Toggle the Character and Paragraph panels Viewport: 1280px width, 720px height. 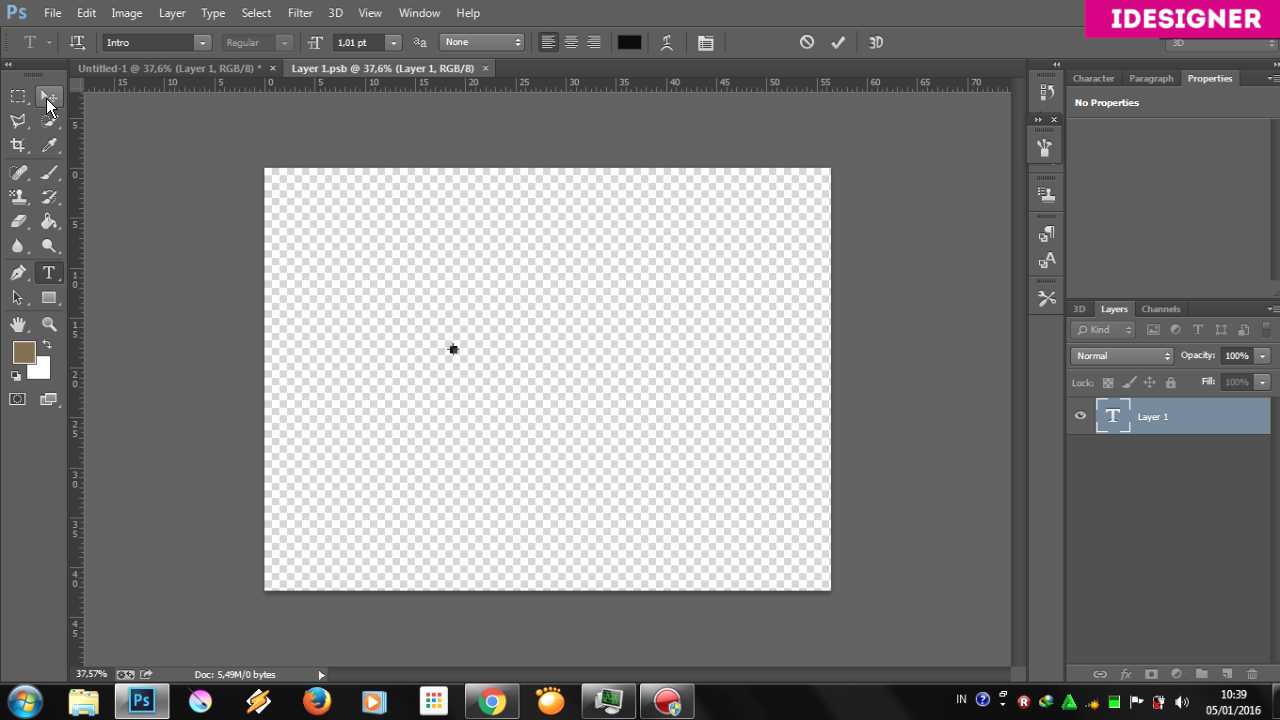(x=706, y=42)
